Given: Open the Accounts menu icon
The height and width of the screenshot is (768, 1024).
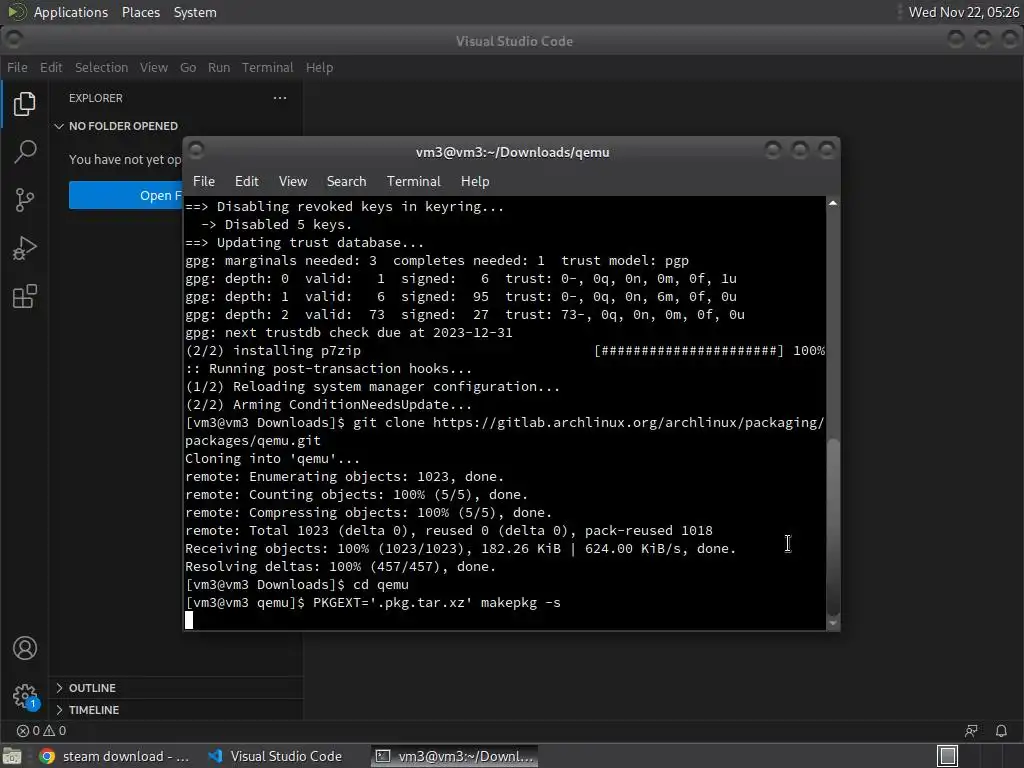Looking at the screenshot, I should point(24,648).
